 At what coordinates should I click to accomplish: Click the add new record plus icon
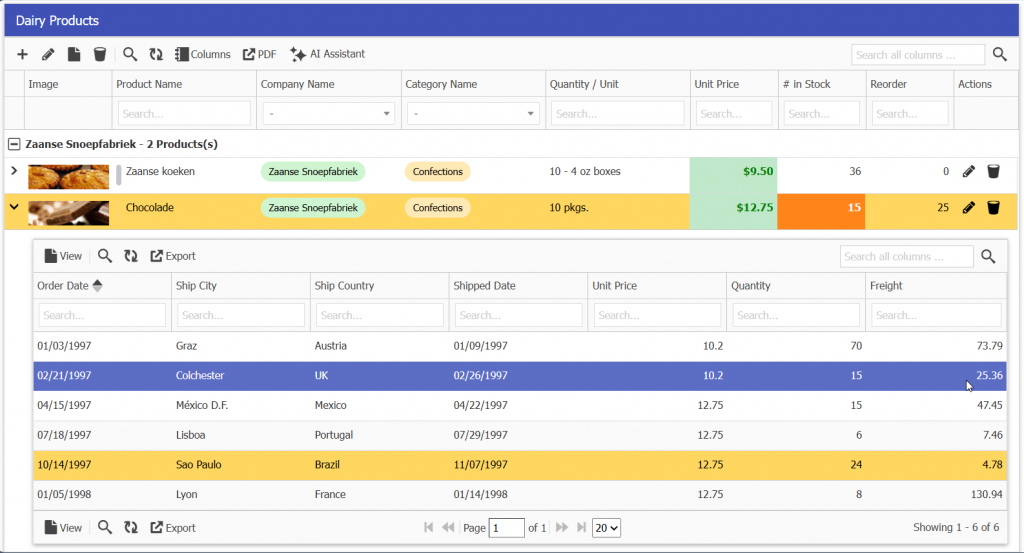point(23,54)
